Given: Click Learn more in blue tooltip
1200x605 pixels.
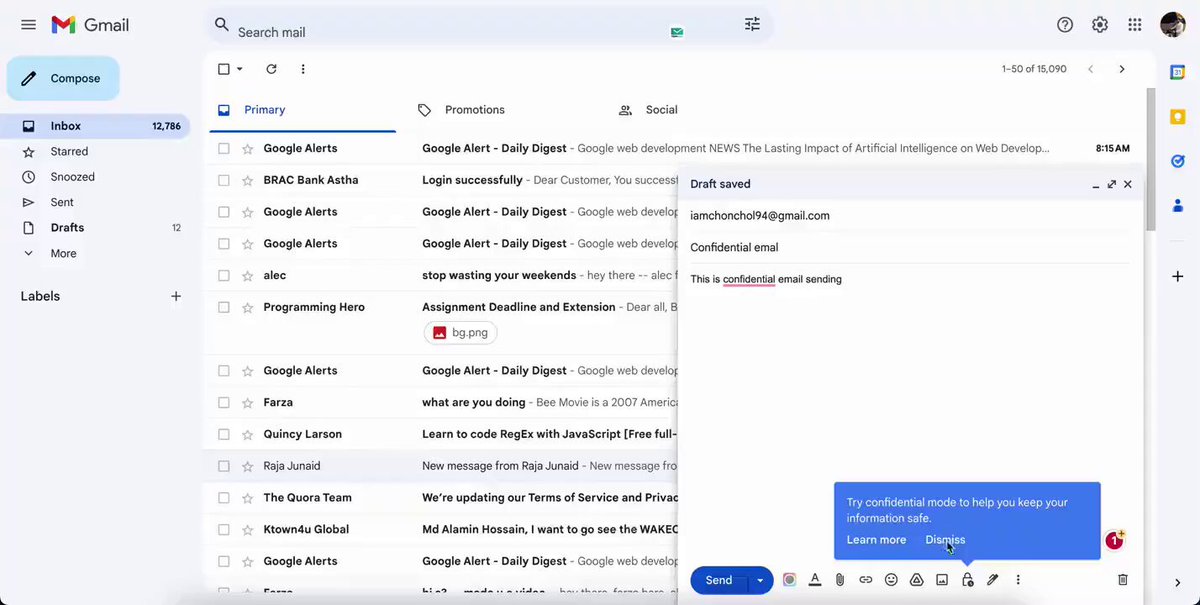Looking at the screenshot, I should 876,540.
